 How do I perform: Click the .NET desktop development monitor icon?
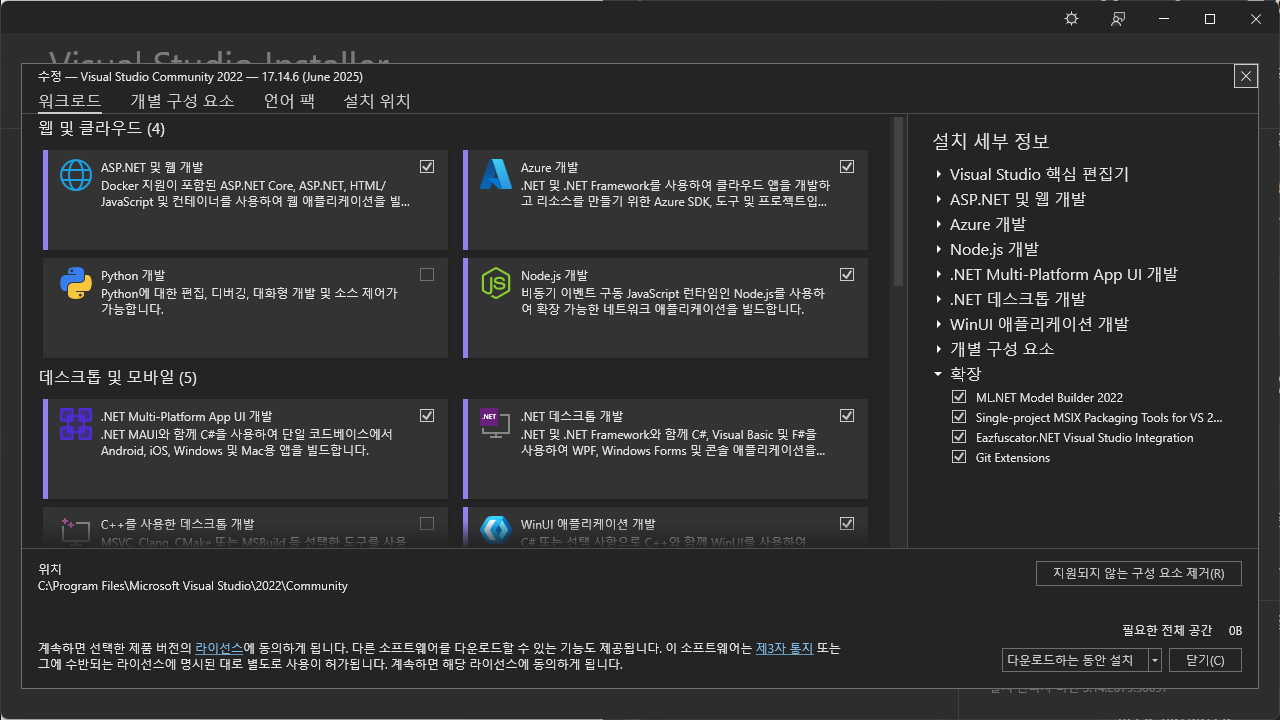[496, 424]
